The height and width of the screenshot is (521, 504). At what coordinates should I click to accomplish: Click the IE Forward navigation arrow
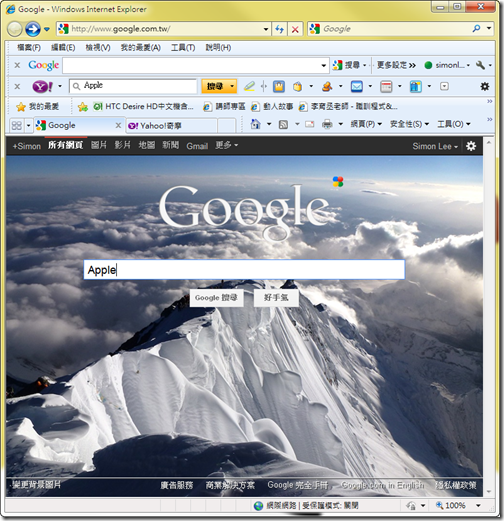[32, 29]
